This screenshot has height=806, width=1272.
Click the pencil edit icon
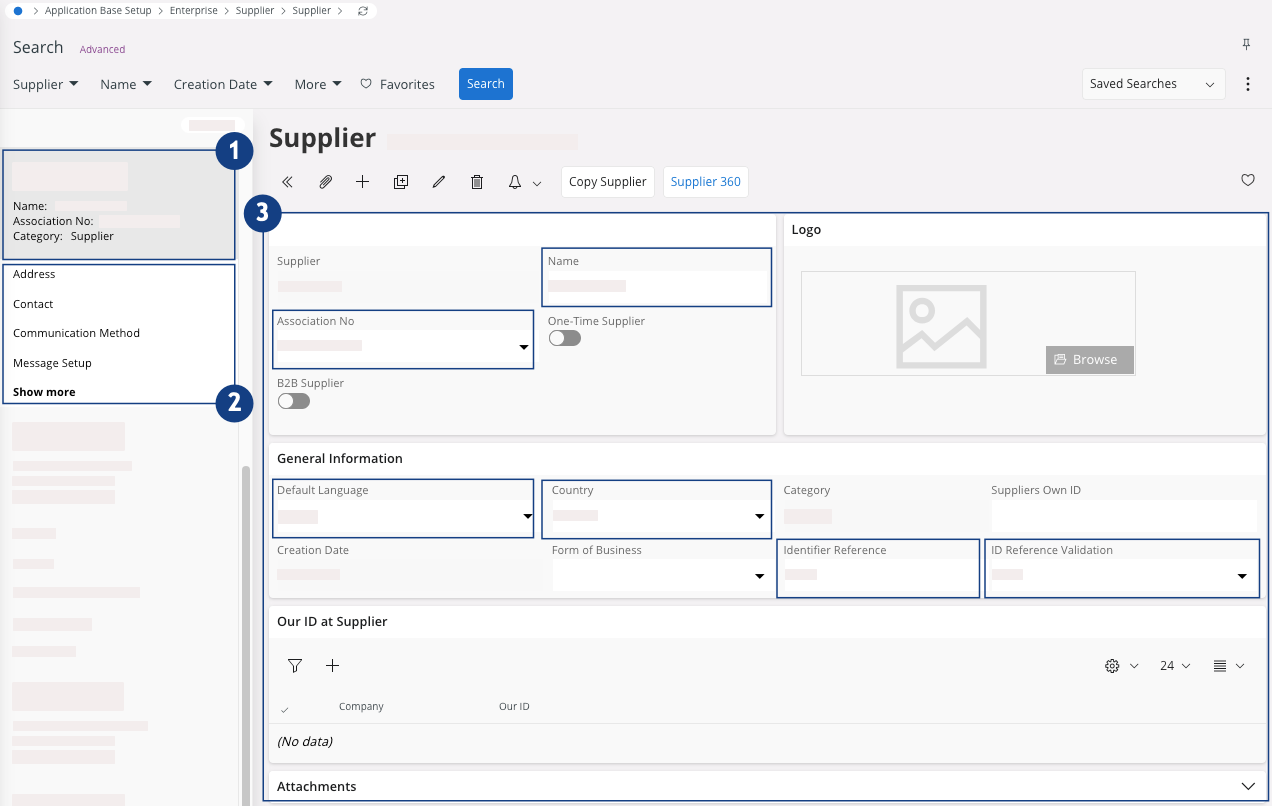click(438, 182)
